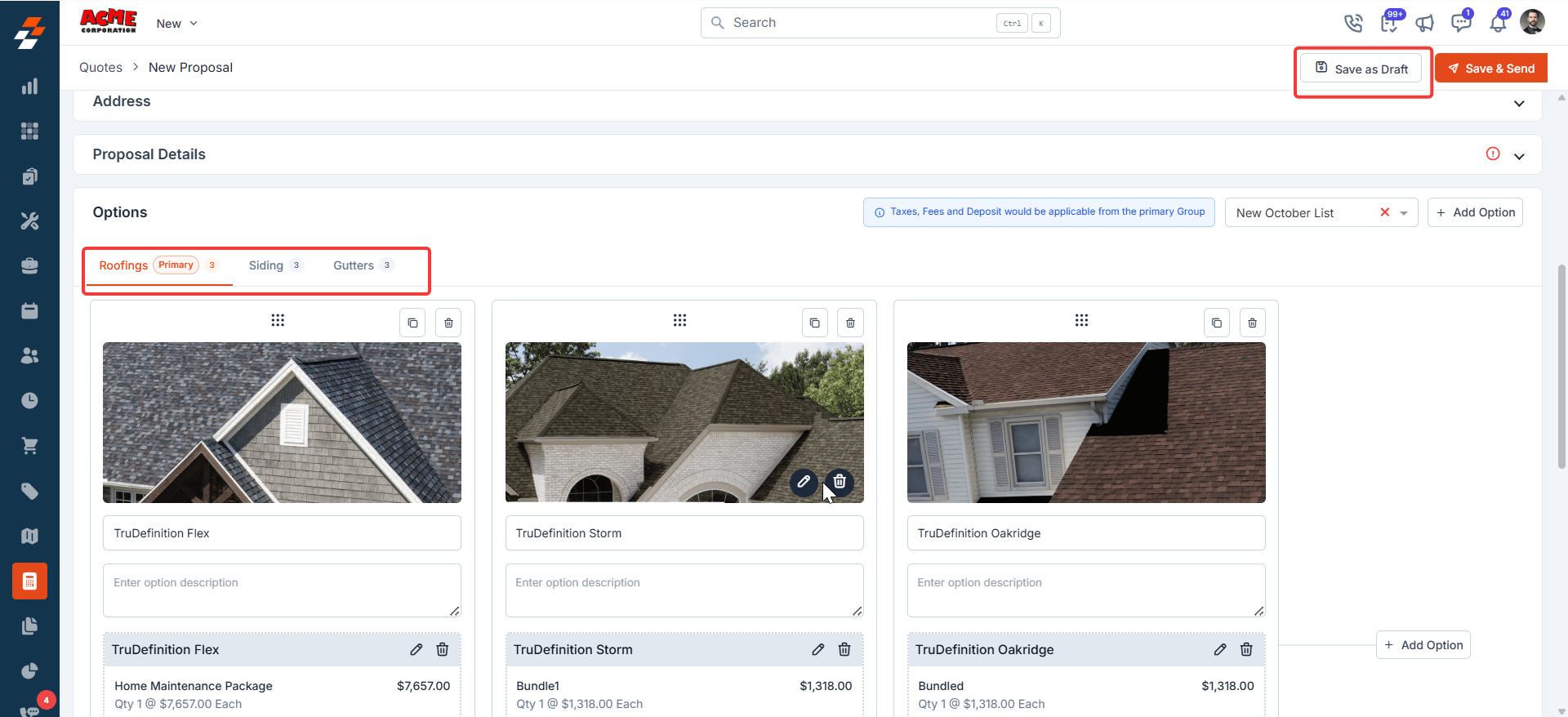The image size is (1568, 717).
Task: Click the Flex card drag handle
Action: [278, 320]
